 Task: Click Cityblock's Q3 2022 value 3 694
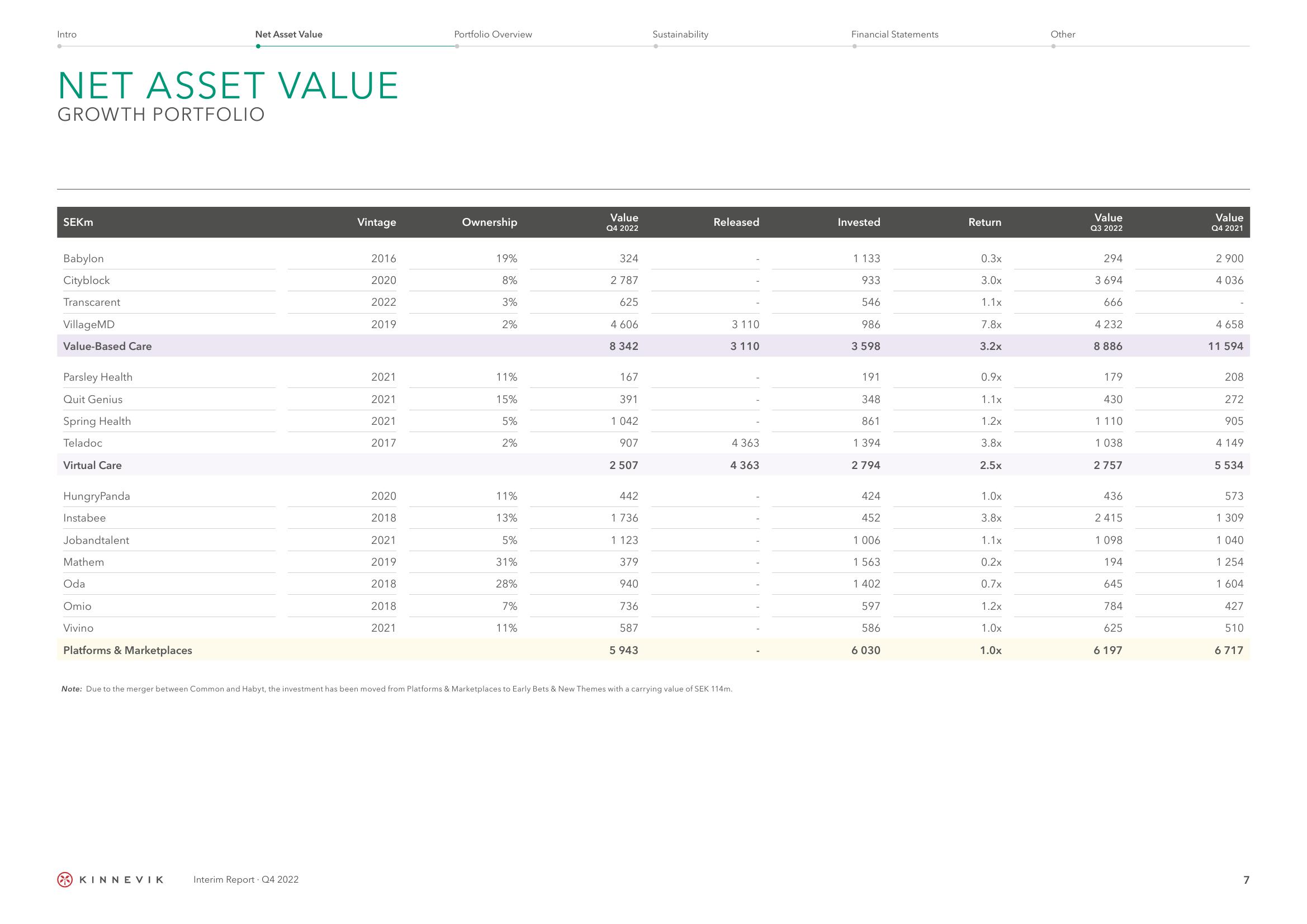tap(1109, 280)
